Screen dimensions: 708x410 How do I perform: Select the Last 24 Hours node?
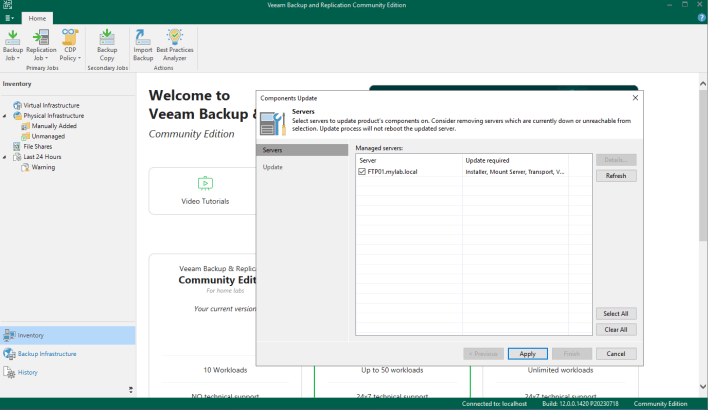42,157
